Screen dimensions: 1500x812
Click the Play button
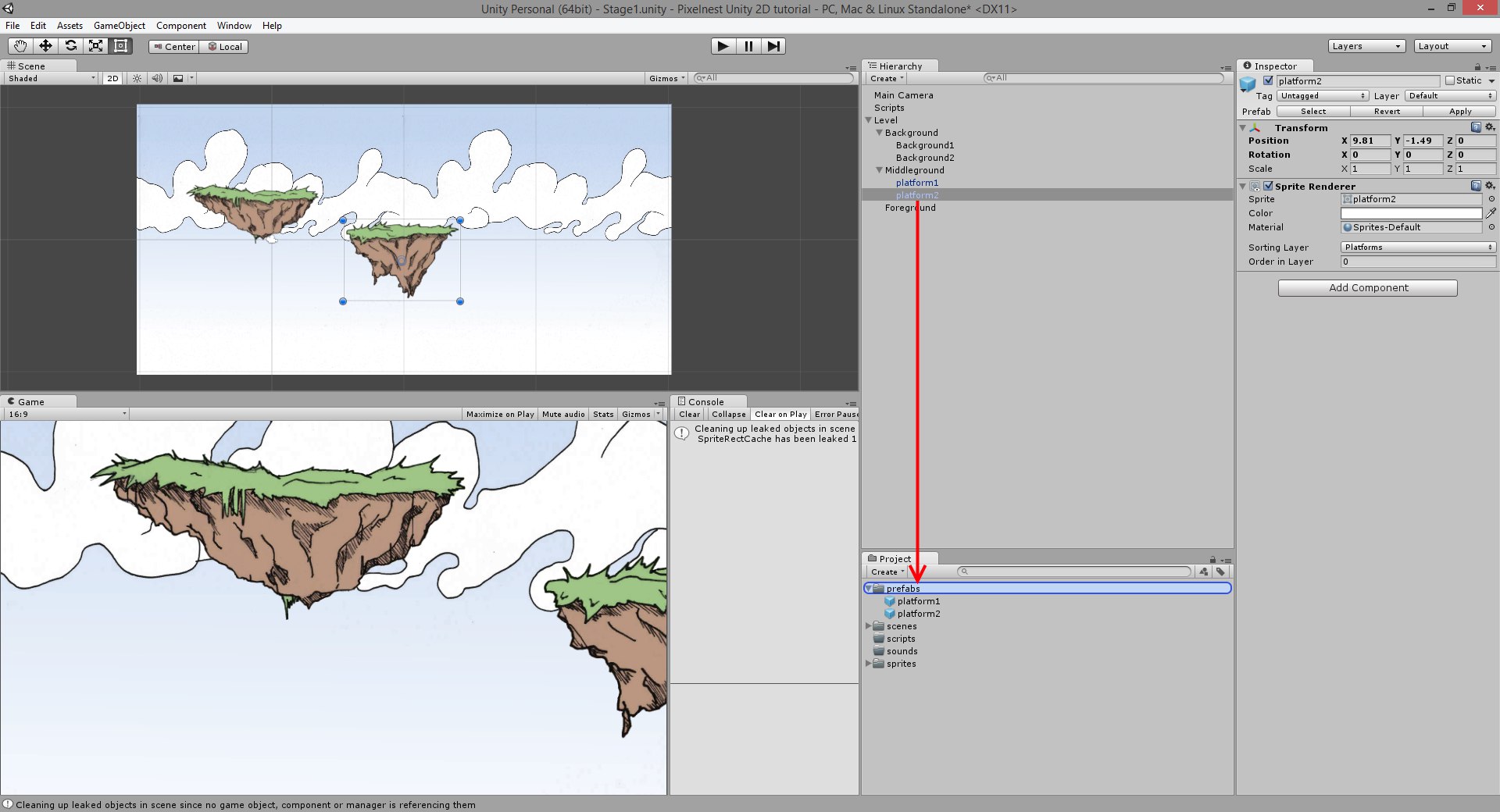[x=723, y=46]
